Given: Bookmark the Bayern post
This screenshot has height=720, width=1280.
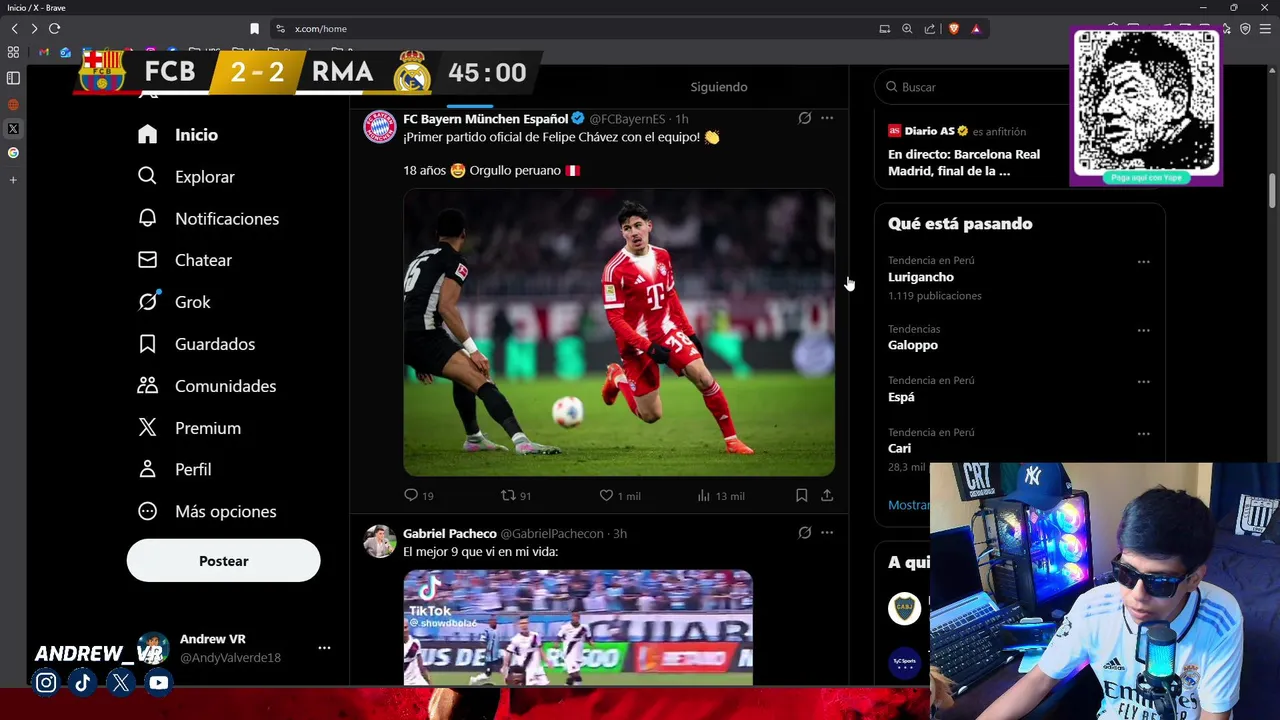Looking at the screenshot, I should [x=801, y=495].
